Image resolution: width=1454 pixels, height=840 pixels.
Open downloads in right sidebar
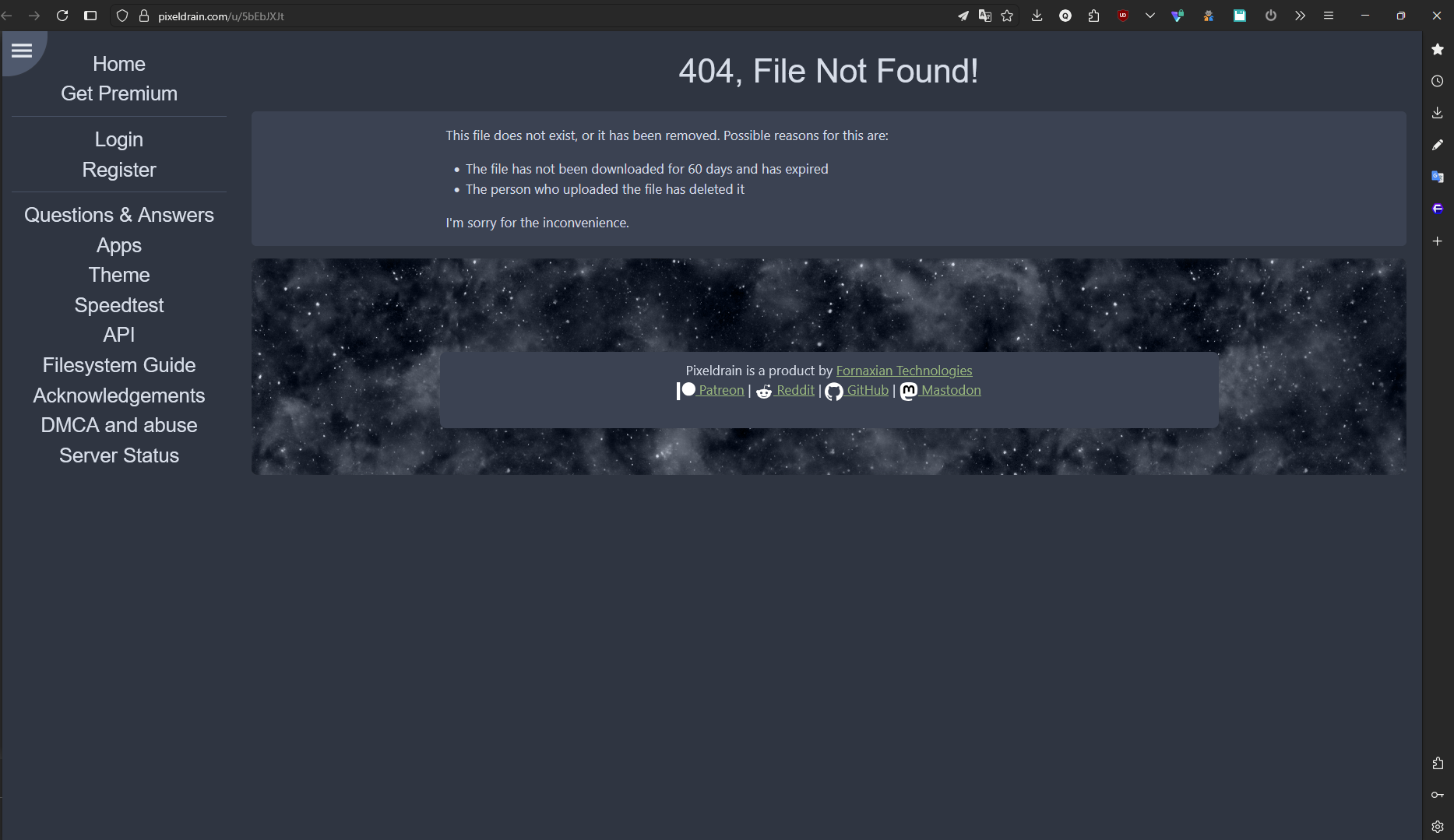click(1438, 113)
